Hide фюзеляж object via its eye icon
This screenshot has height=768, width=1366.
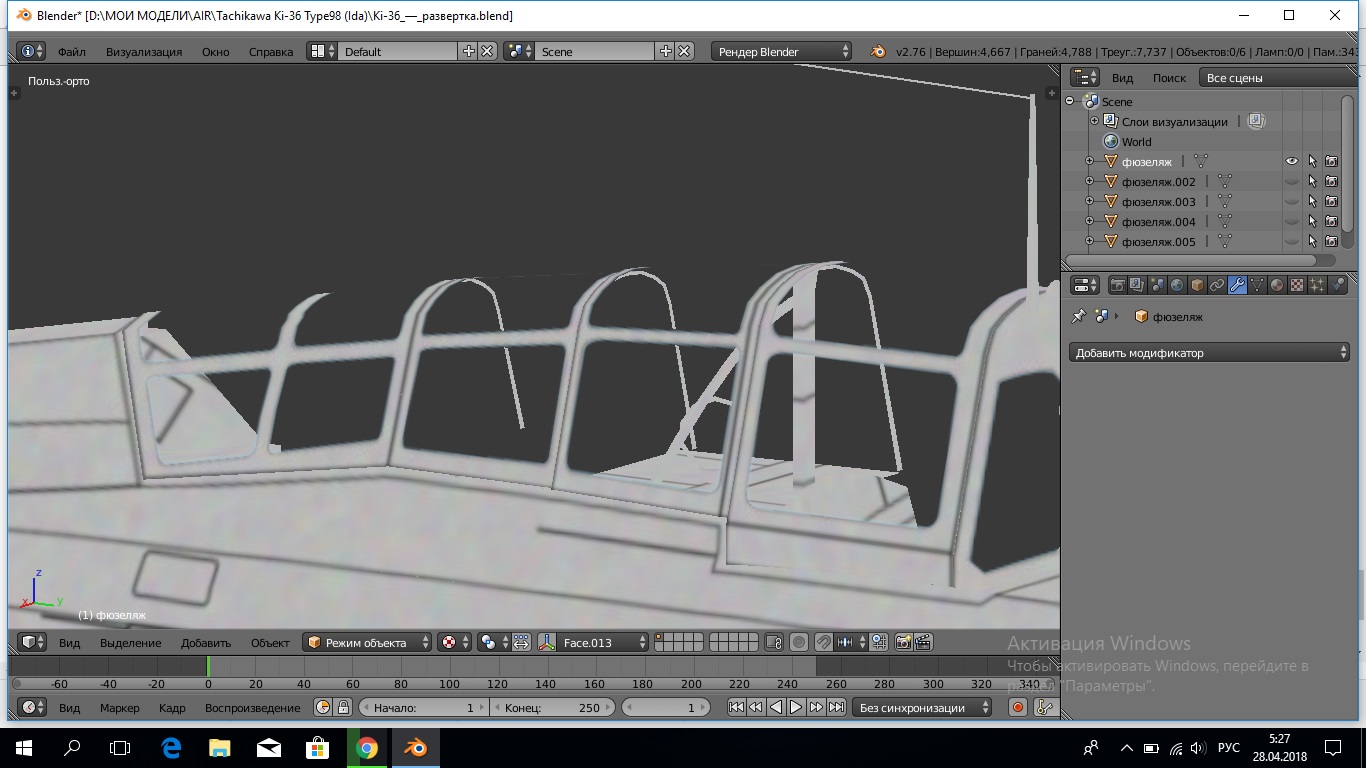pyautogui.click(x=1291, y=161)
